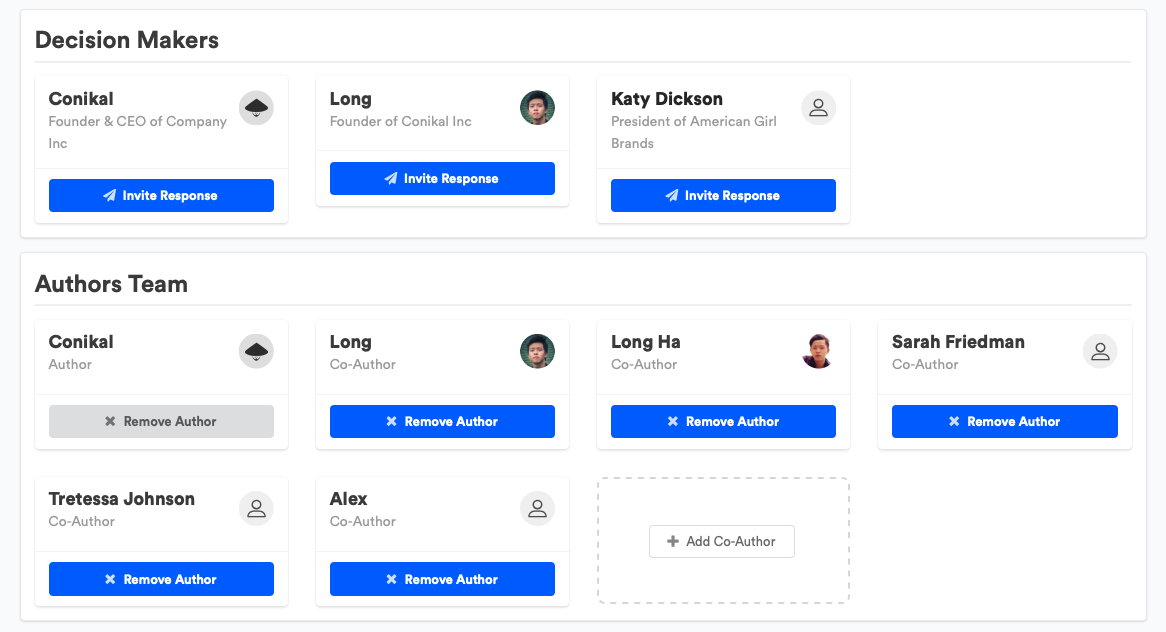Click "President of American Girl Brands" text
The height and width of the screenshot is (632, 1166).
[x=694, y=132]
